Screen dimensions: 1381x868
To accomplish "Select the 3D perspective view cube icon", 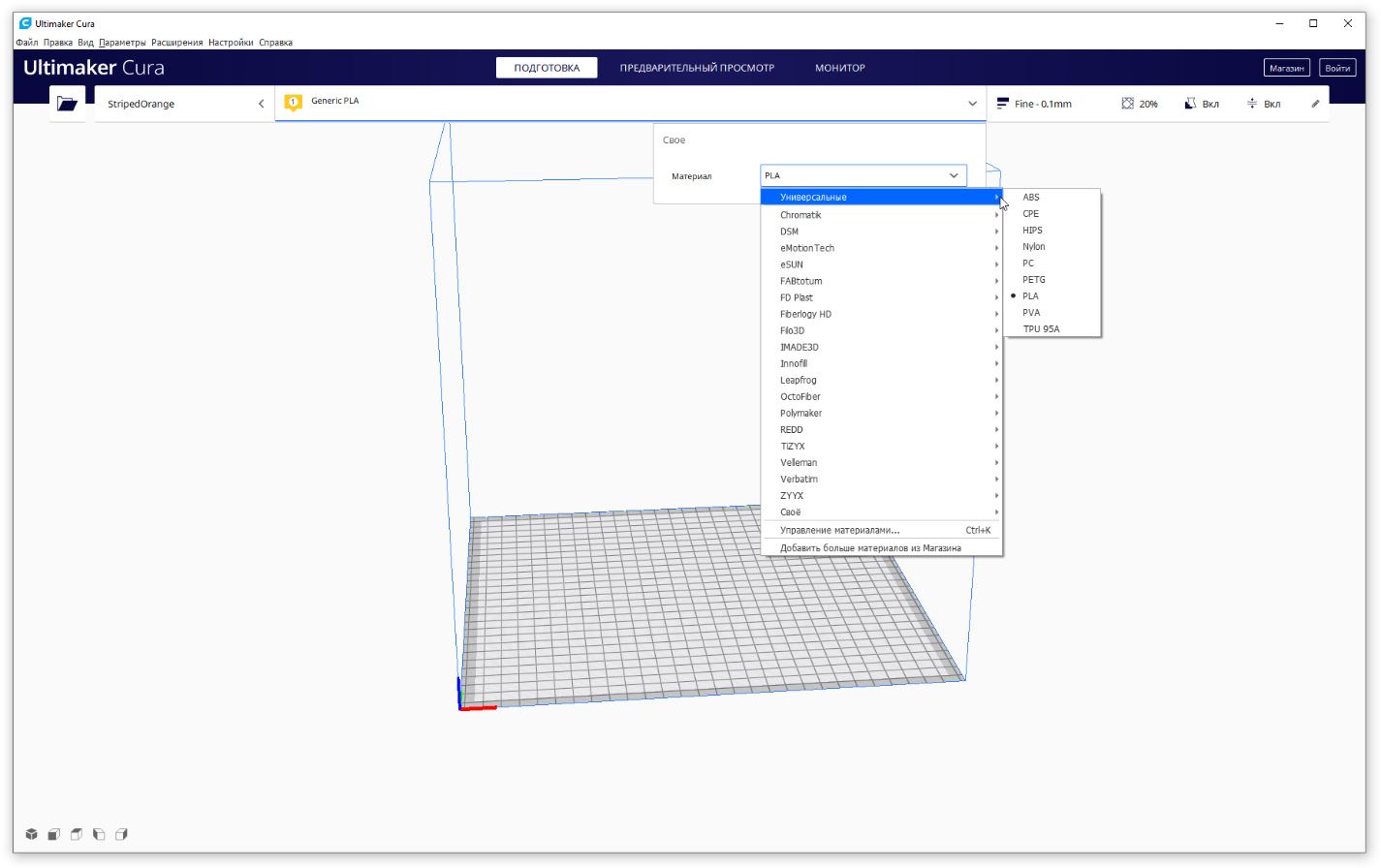I will tap(31, 834).
